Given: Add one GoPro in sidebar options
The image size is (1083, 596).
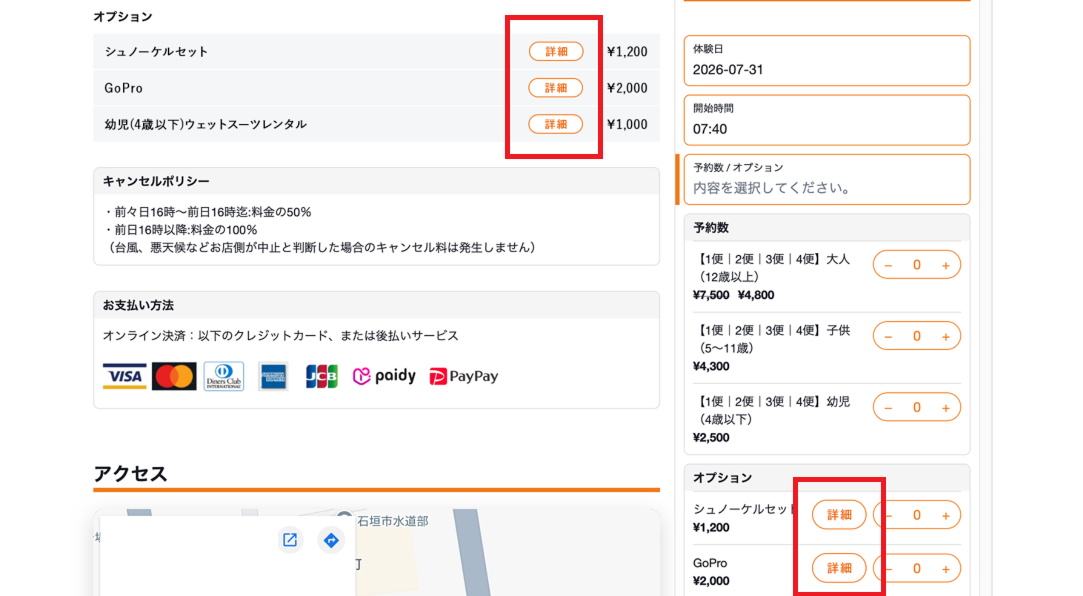Looking at the screenshot, I should (946, 568).
